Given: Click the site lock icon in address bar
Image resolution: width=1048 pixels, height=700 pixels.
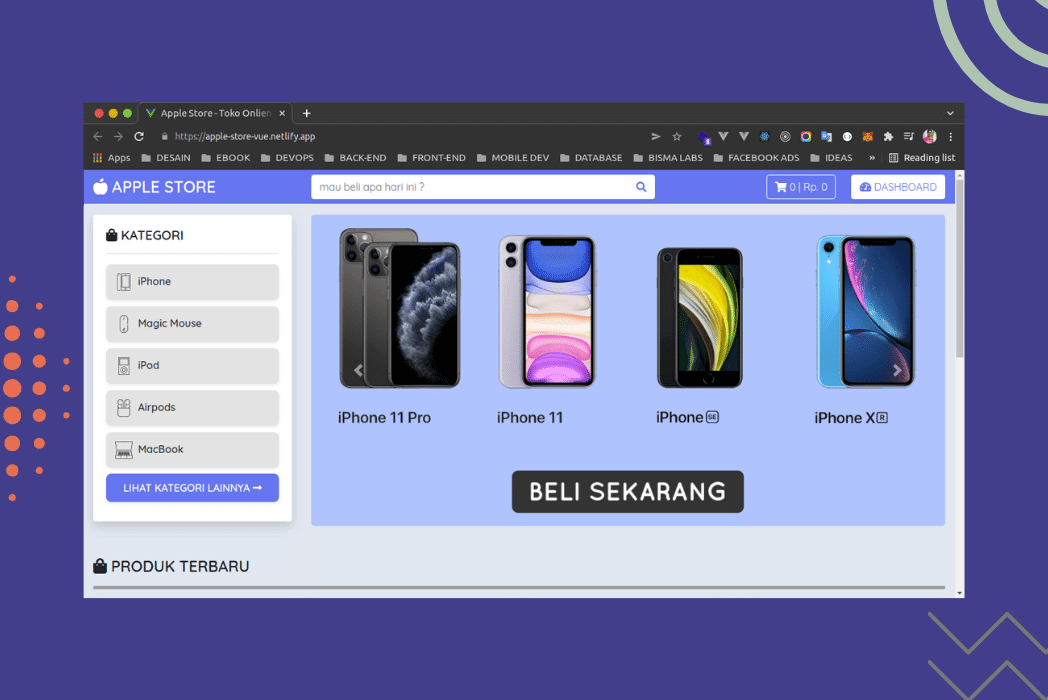Looking at the screenshot, I should coord(164,136).
